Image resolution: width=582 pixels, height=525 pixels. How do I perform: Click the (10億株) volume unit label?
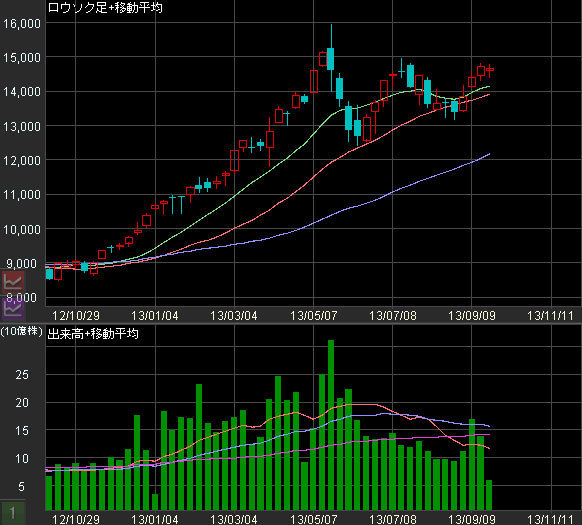click(x=22, y=331)
